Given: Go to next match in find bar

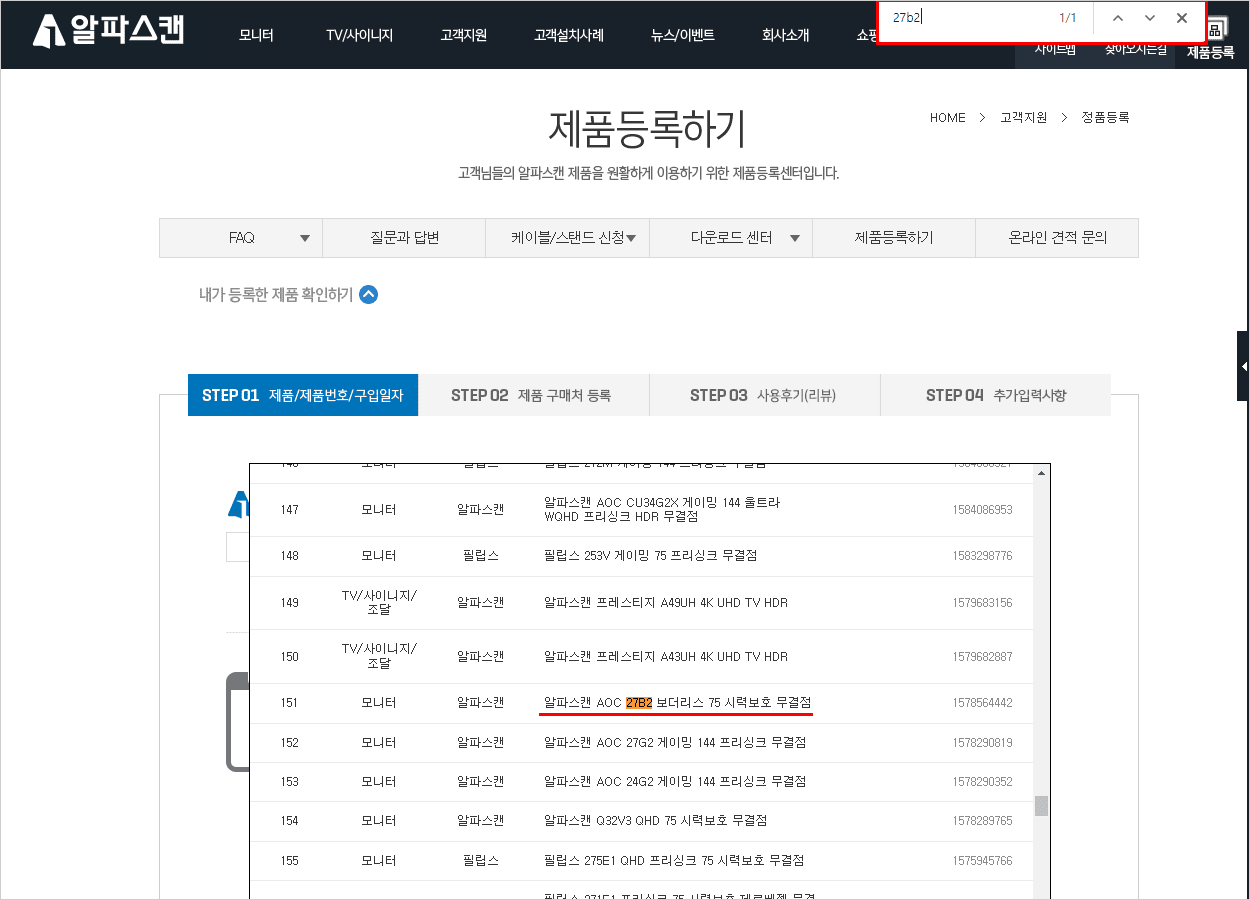Looking at the screenshot, I should (x=1150, y=18).
